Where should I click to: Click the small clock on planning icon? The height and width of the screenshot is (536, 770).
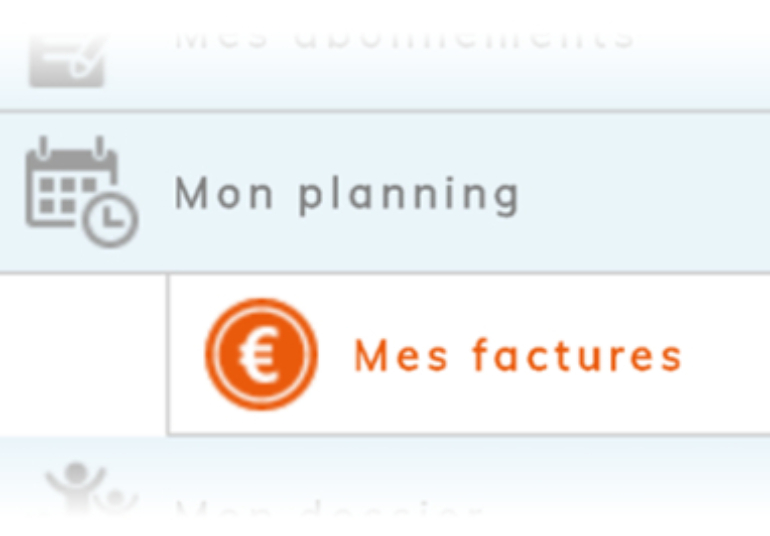(110, 219)
